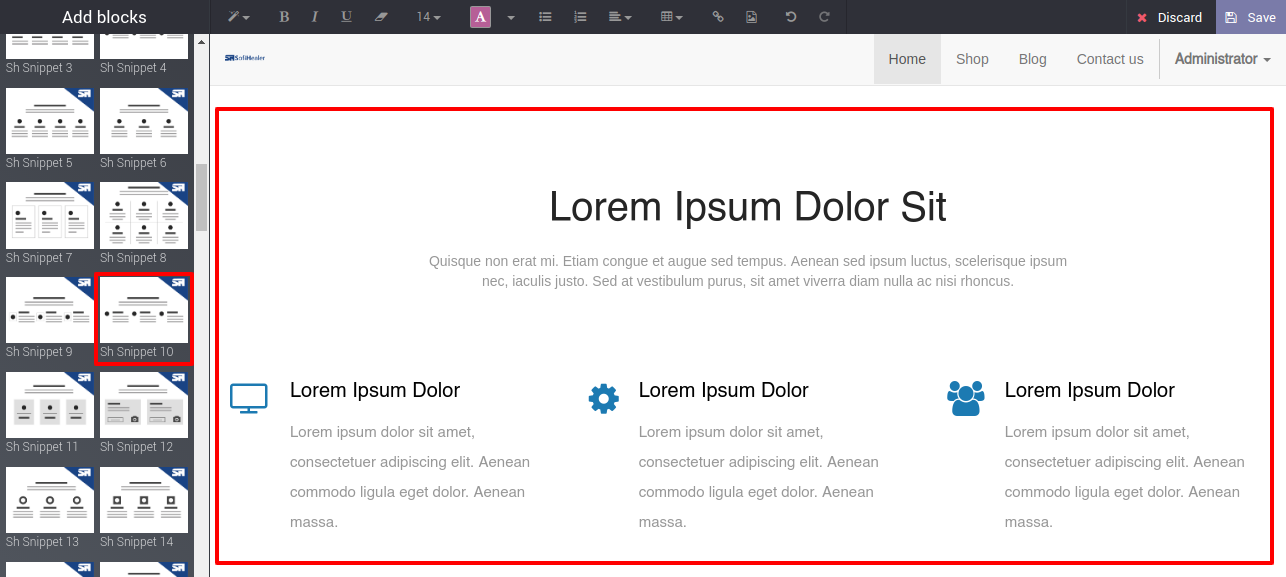
Task: Open the Contact us menu item
Action: pos(1110,59)
